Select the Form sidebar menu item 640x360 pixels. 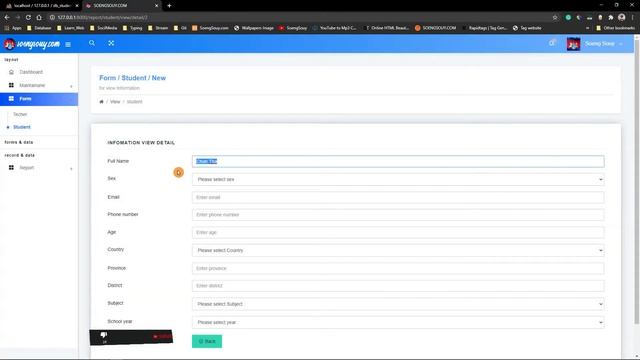click(39, 99)
